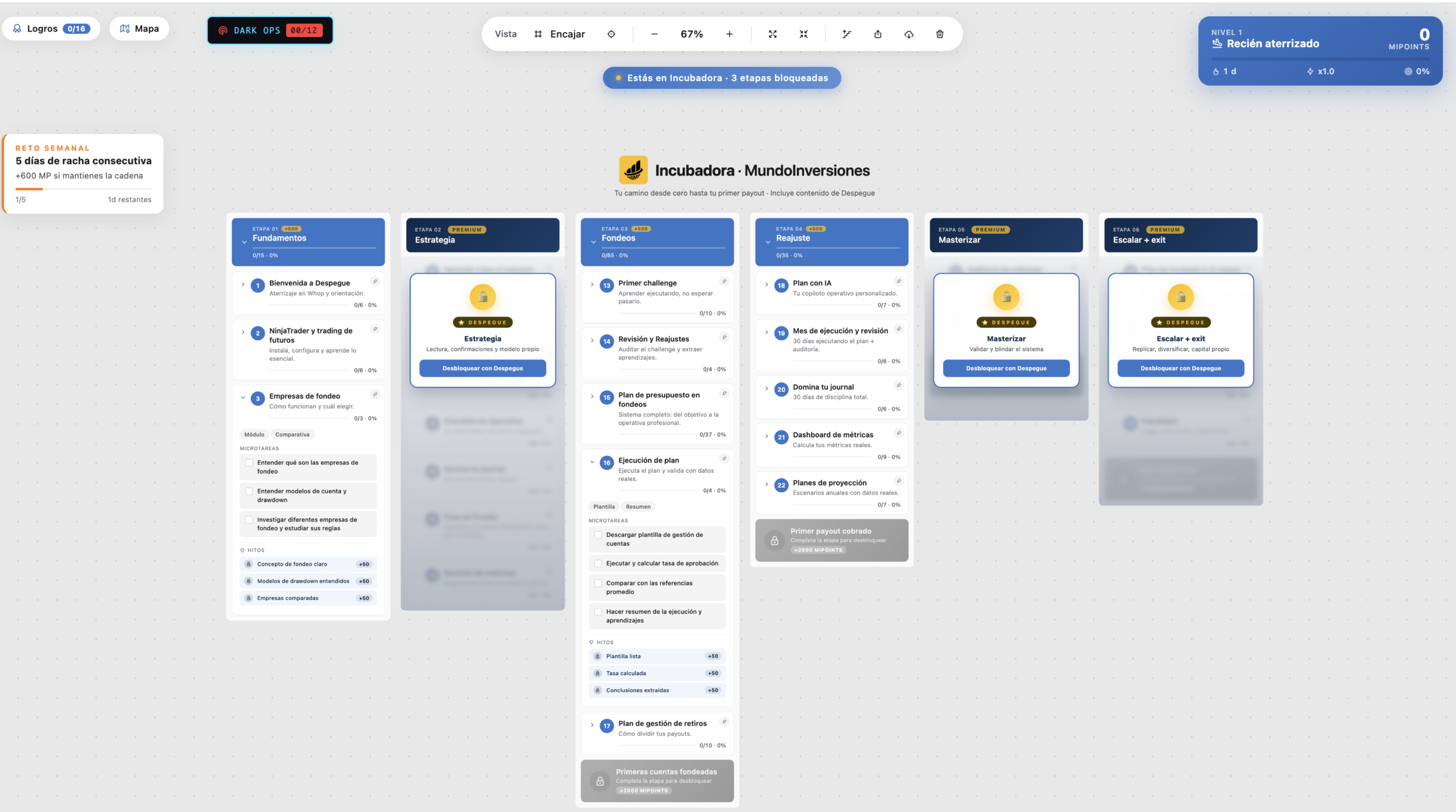Viewport: 1456px width, 812px height.
Task: Expand the Plan con IA module
Action: pos(766,284)
